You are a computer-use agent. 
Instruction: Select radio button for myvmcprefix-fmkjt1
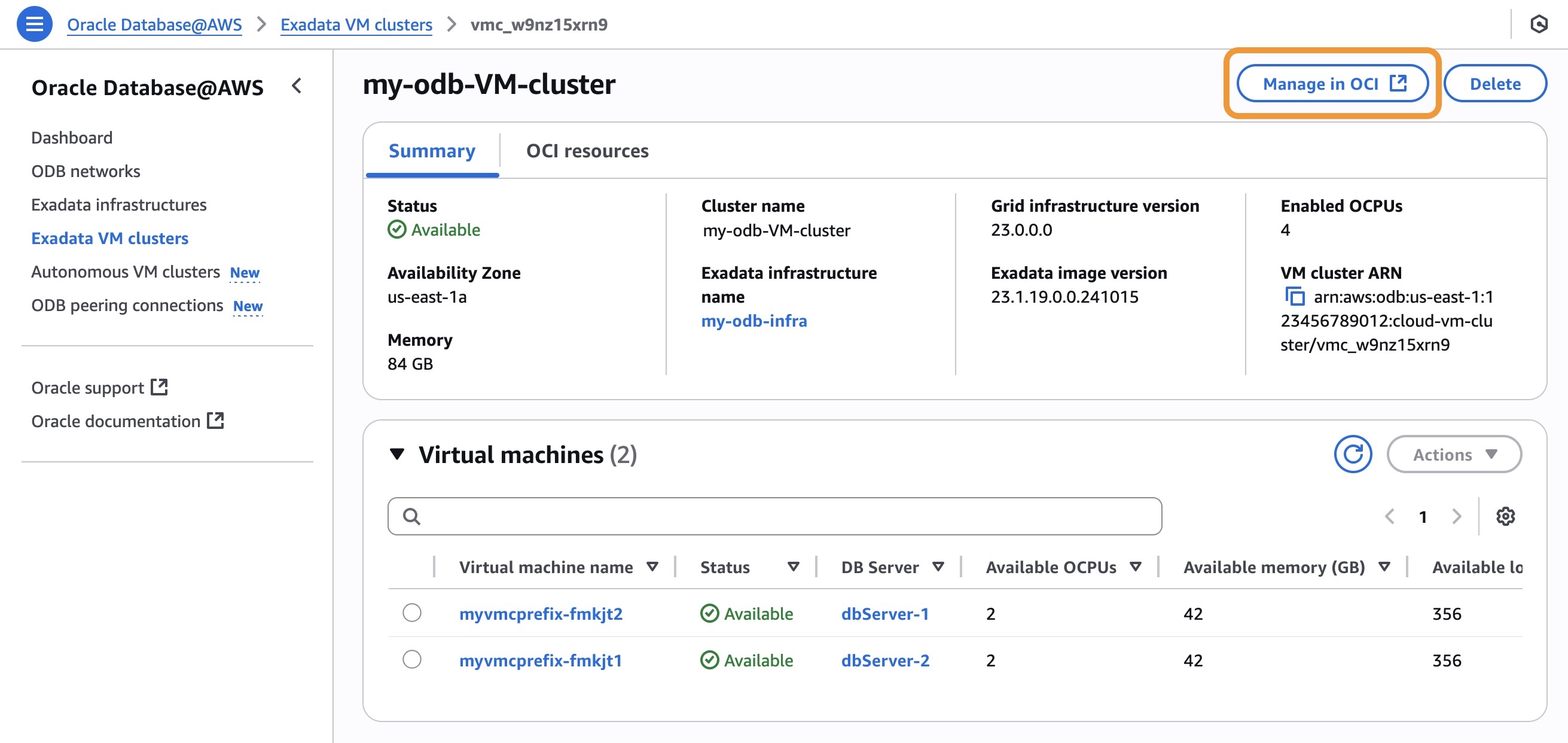tap(412, 660)
